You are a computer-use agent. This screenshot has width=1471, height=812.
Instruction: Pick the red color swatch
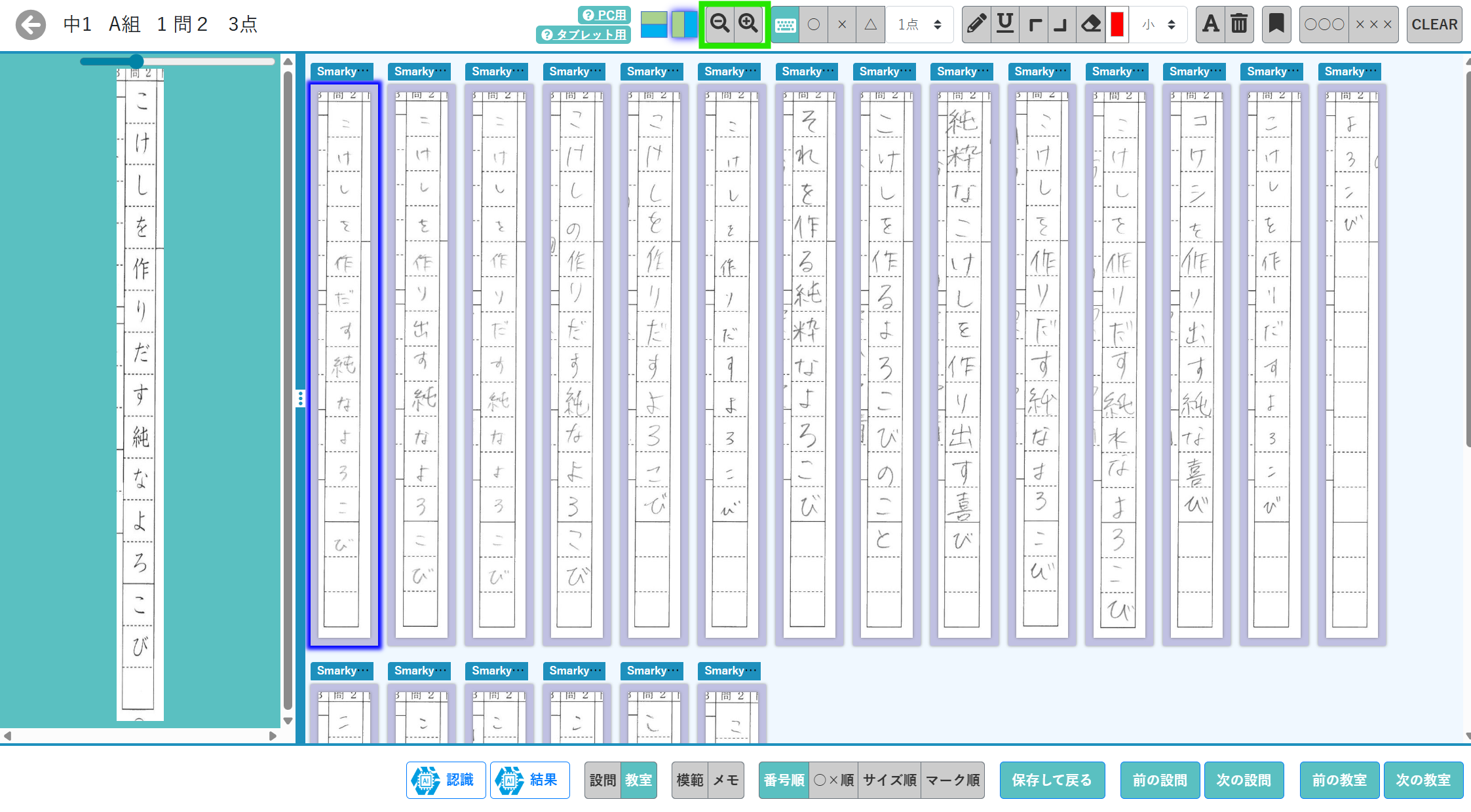point(1117,24)
